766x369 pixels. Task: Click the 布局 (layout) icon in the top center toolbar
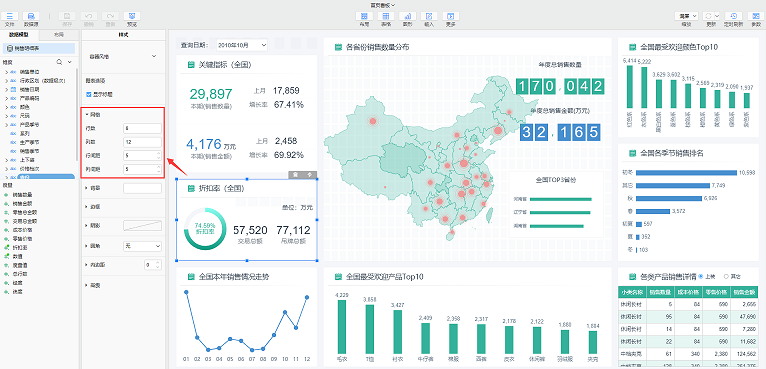click(363, 16)
